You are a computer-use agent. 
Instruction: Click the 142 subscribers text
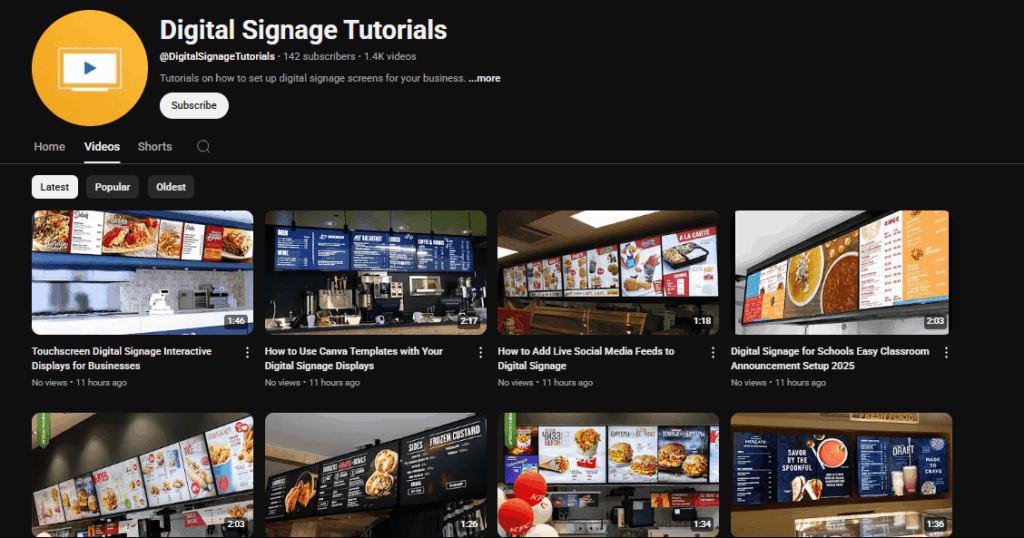tap(319, 57)
